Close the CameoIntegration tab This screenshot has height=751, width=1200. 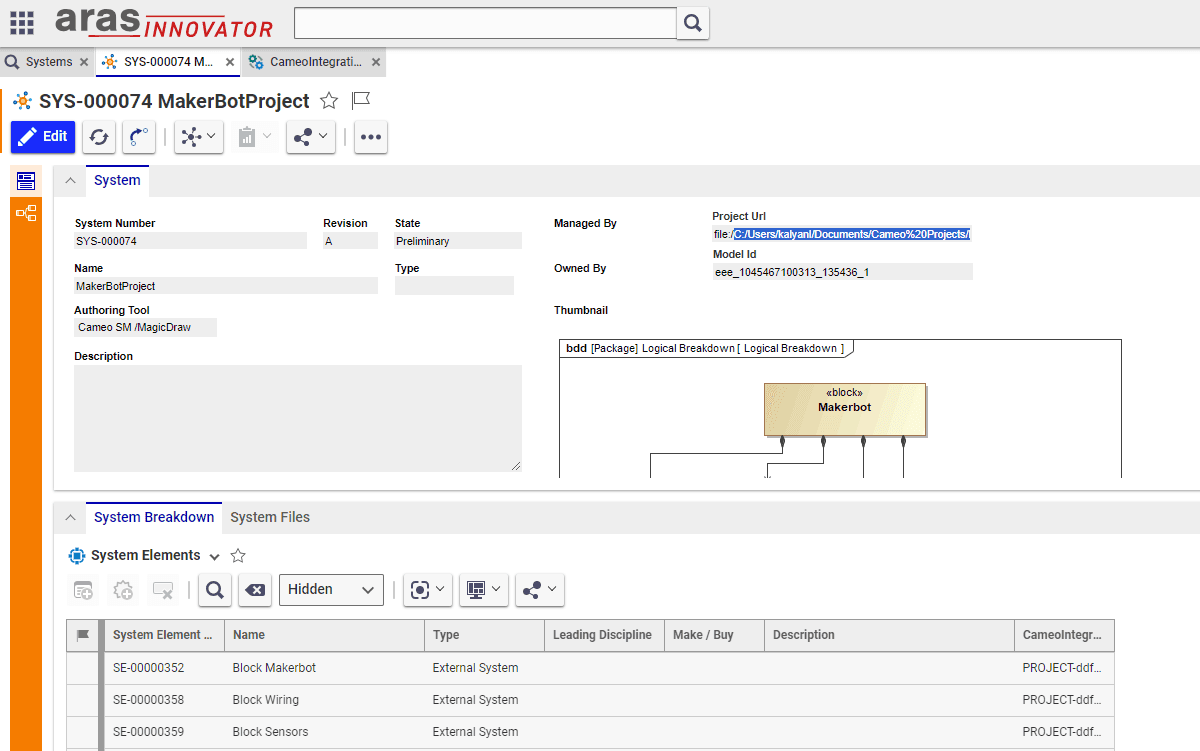(376, 62)
